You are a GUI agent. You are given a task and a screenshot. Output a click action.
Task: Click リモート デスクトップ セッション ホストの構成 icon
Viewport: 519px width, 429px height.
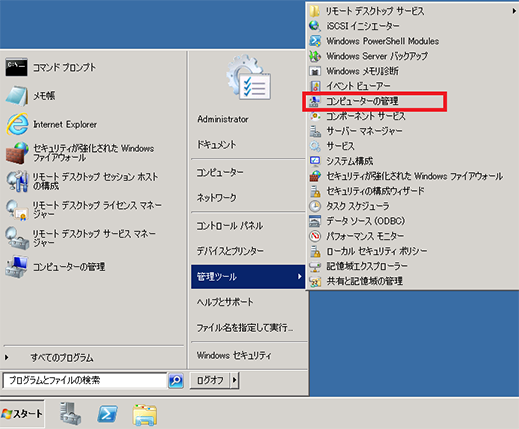[x=17, y=181]
